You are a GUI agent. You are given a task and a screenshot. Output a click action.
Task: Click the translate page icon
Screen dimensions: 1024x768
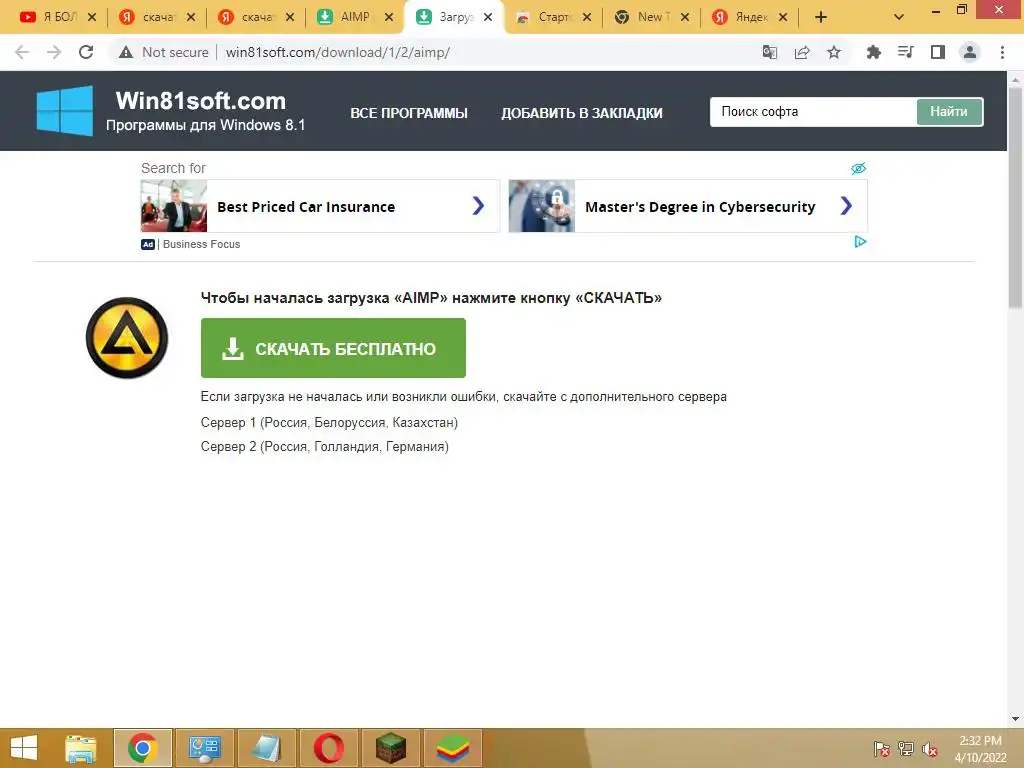pyautogui.click(x=770, y=52)
